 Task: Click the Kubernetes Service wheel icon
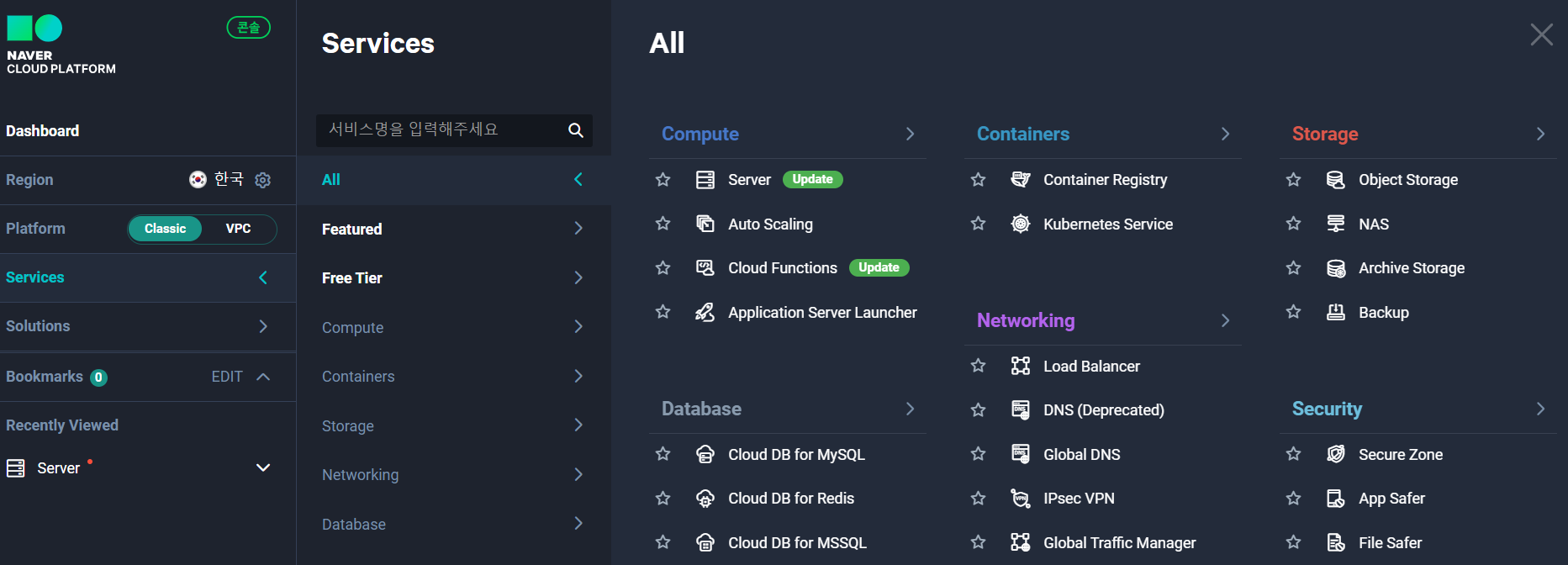[x=1021, y=224]
